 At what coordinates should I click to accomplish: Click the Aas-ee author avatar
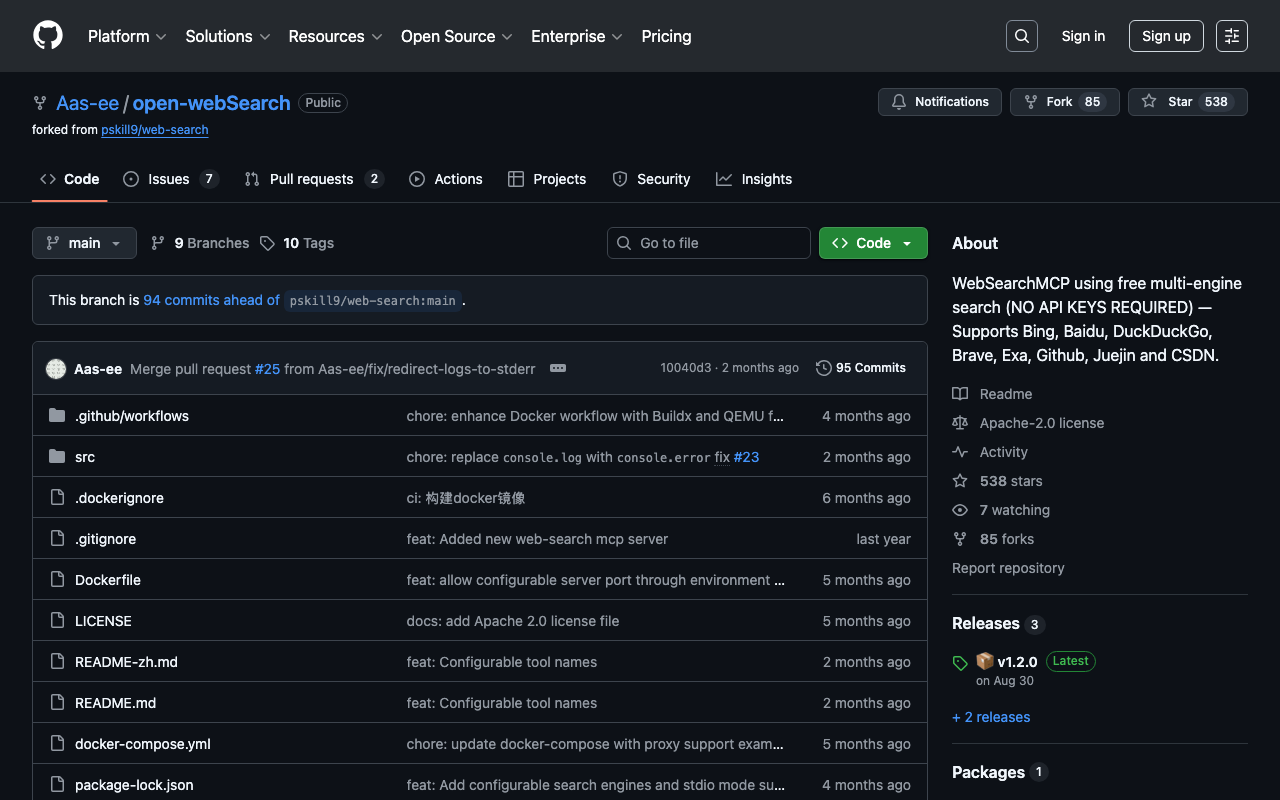tap(56, 369)
